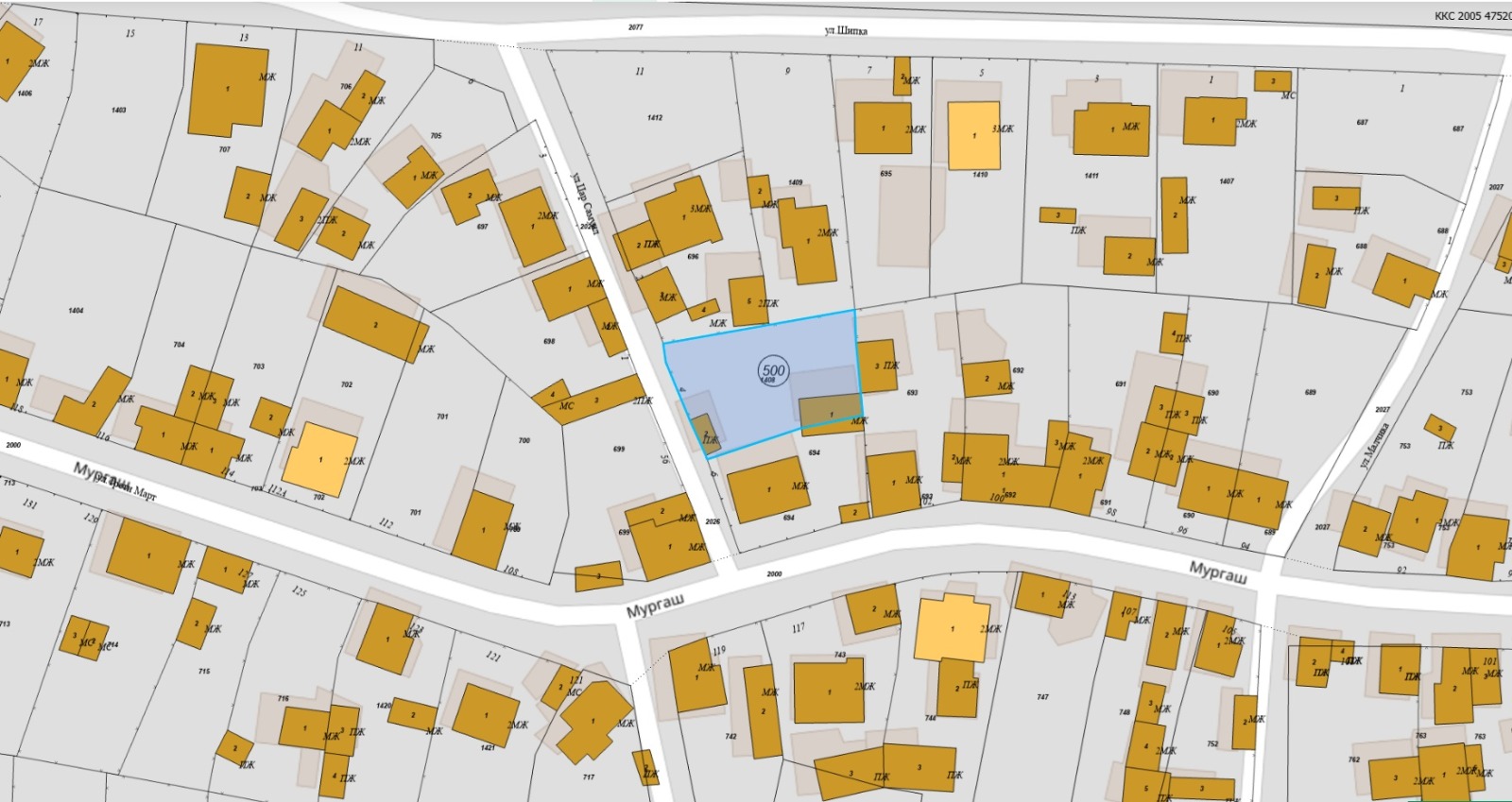Screen dimensions: 1512x802
Task: Select parcel number 747
Action: tap(1042, 697)
